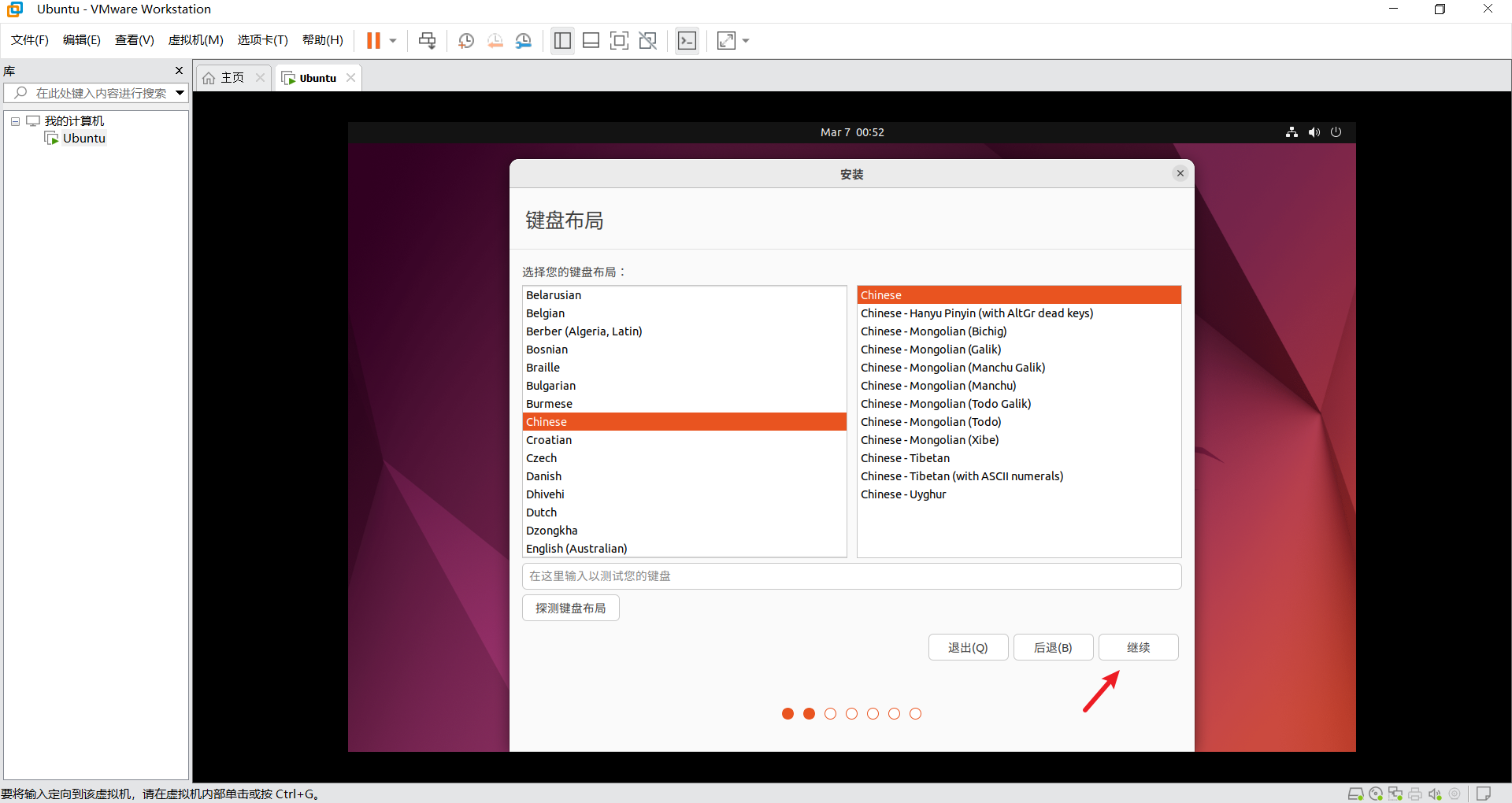Expand the library search dropdown
The width and height of the screenshot is (1512, 803).
coord(180,93)
